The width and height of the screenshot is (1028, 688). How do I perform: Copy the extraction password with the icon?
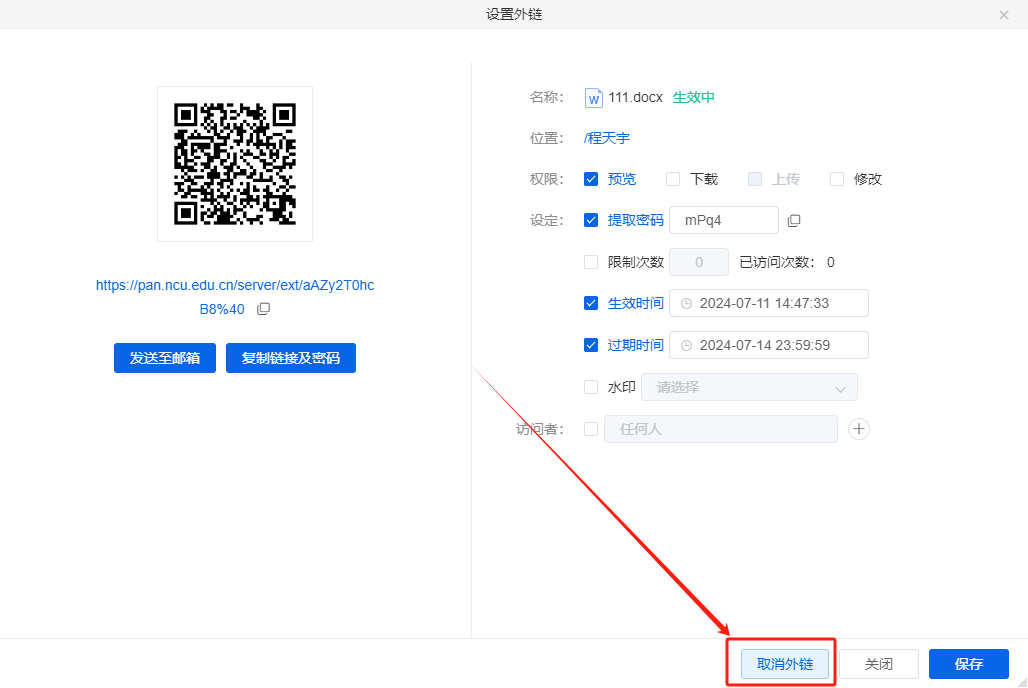(x=794, y=221)
